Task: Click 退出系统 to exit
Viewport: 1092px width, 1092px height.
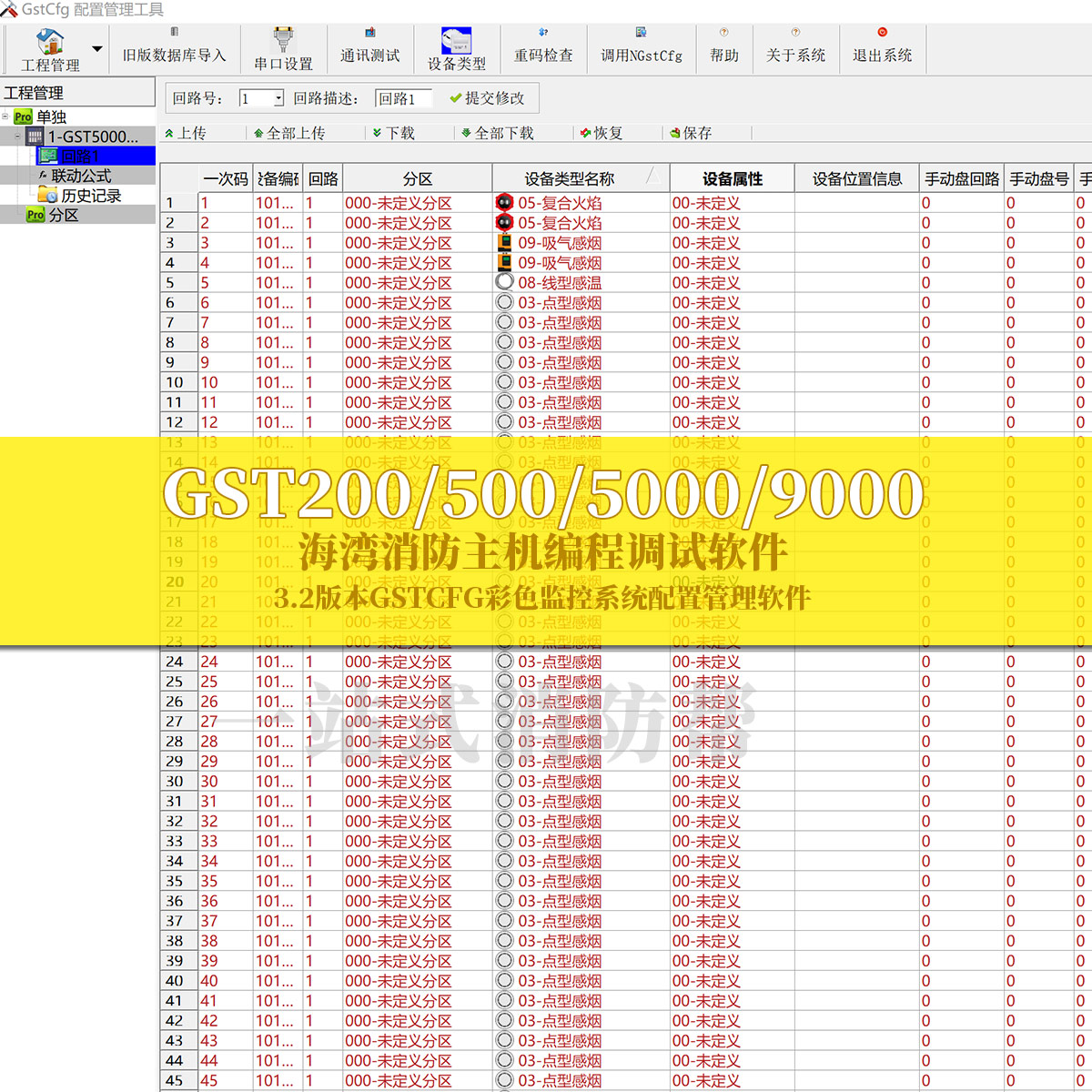Action: pos(882,46)
